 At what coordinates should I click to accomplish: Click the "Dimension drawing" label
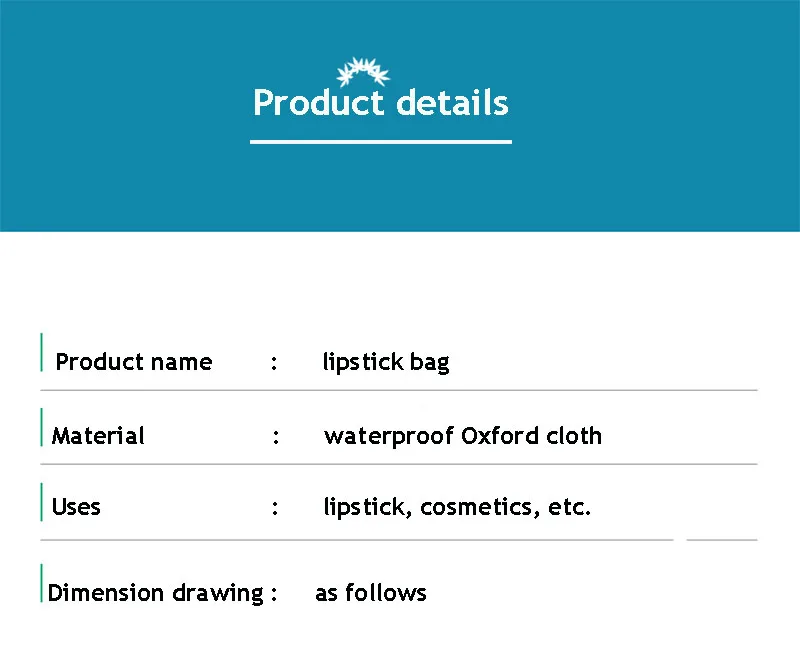pos(155,593)
